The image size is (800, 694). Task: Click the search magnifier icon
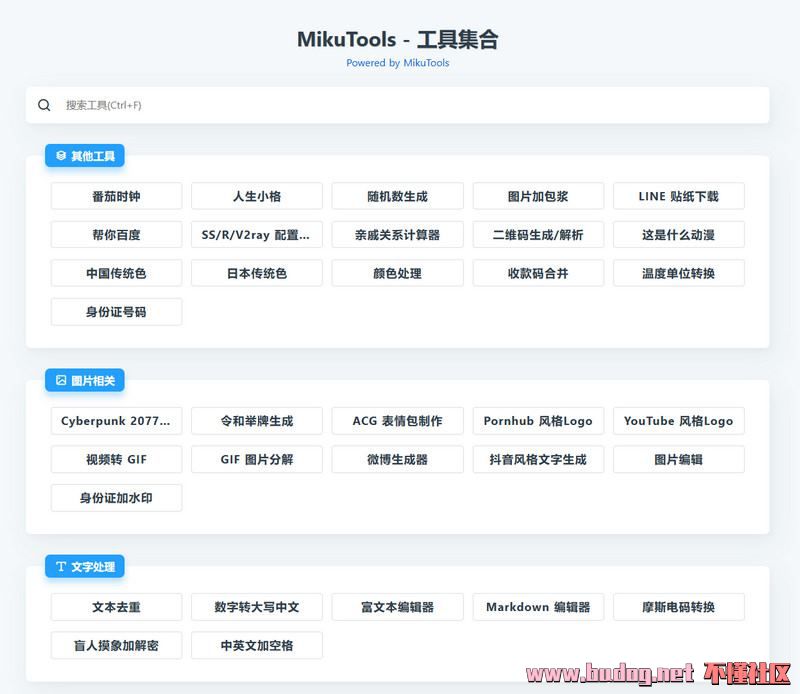tap(44, 105)
